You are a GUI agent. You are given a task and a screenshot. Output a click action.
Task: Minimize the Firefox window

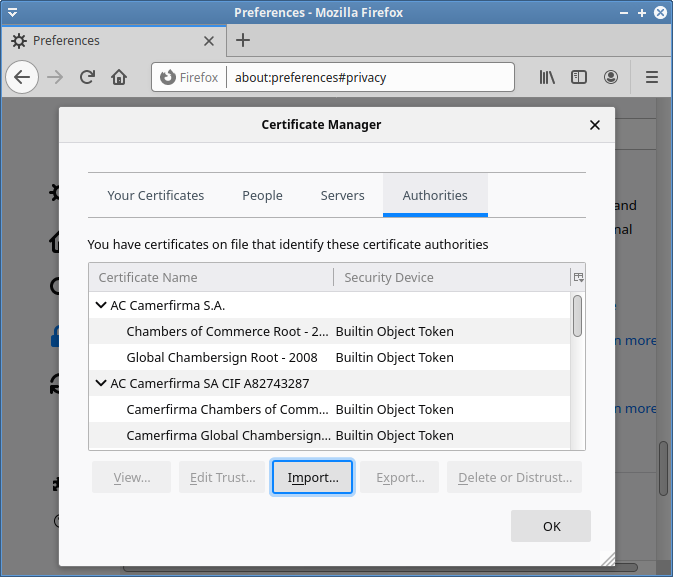coord(624,13)
